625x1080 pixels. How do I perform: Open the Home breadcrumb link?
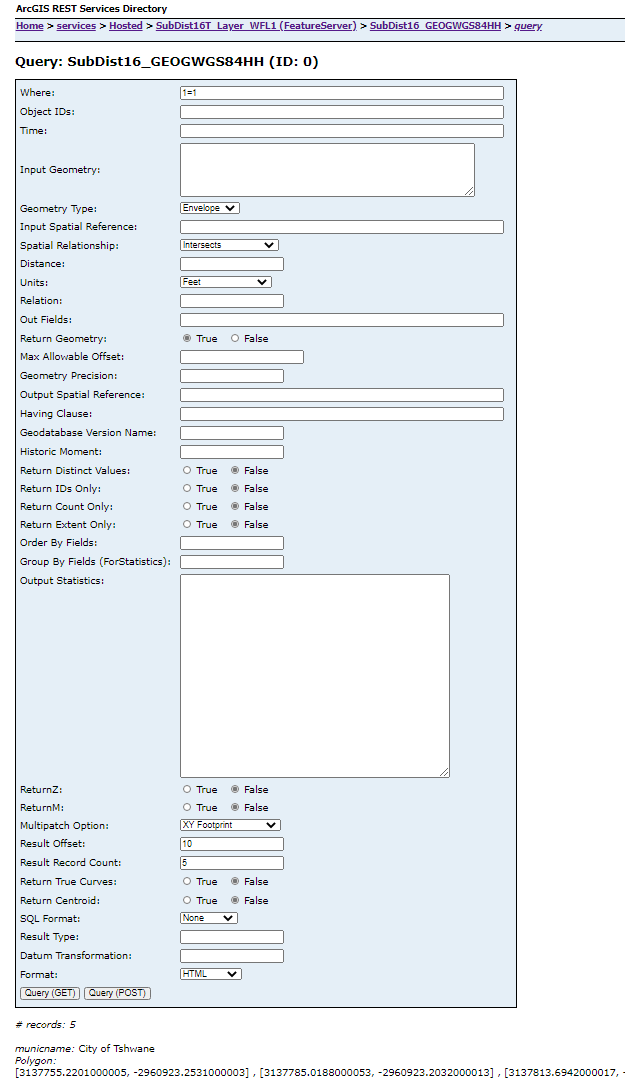tap(30, 26)
